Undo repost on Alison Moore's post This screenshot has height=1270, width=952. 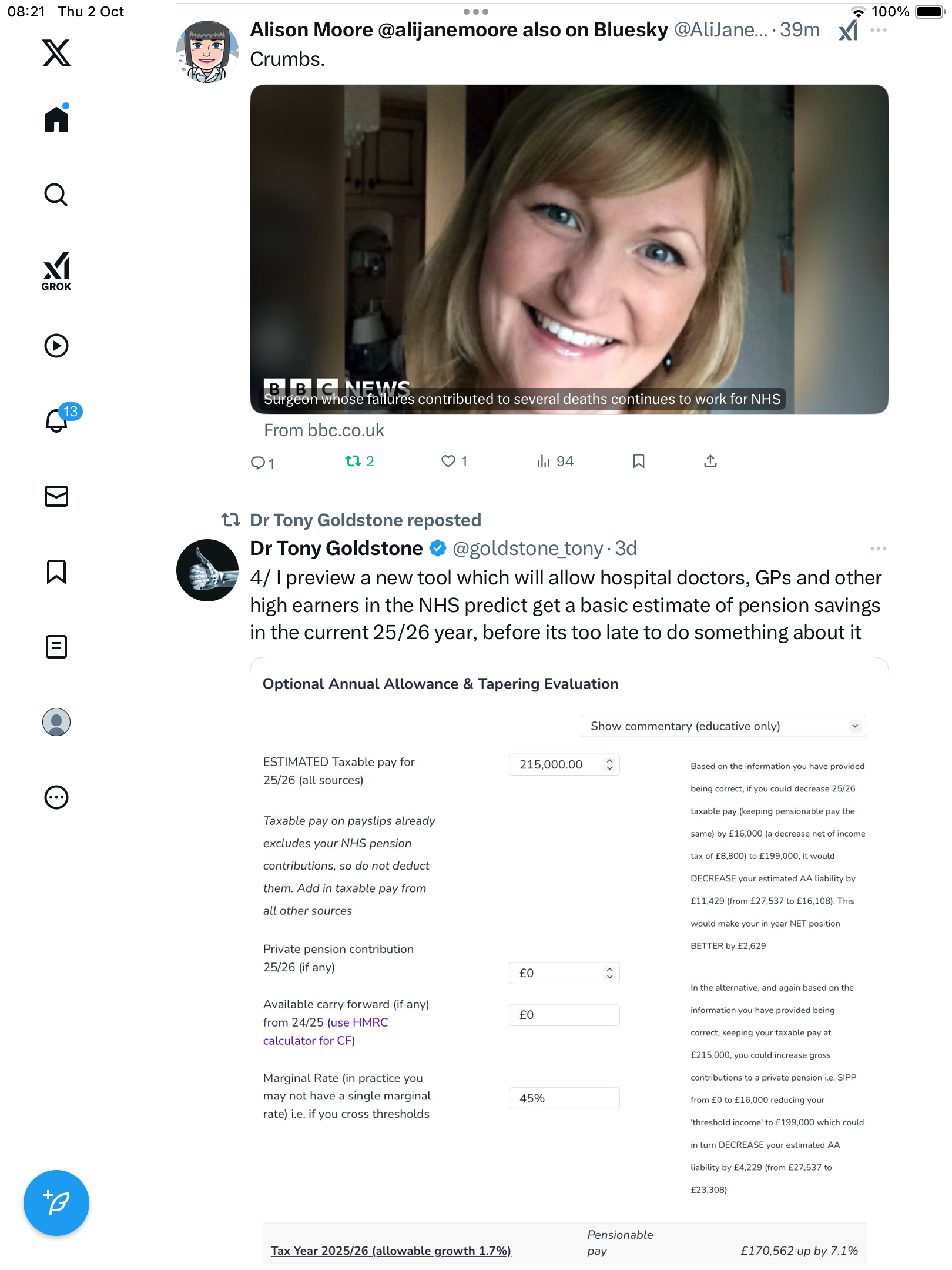353,462
